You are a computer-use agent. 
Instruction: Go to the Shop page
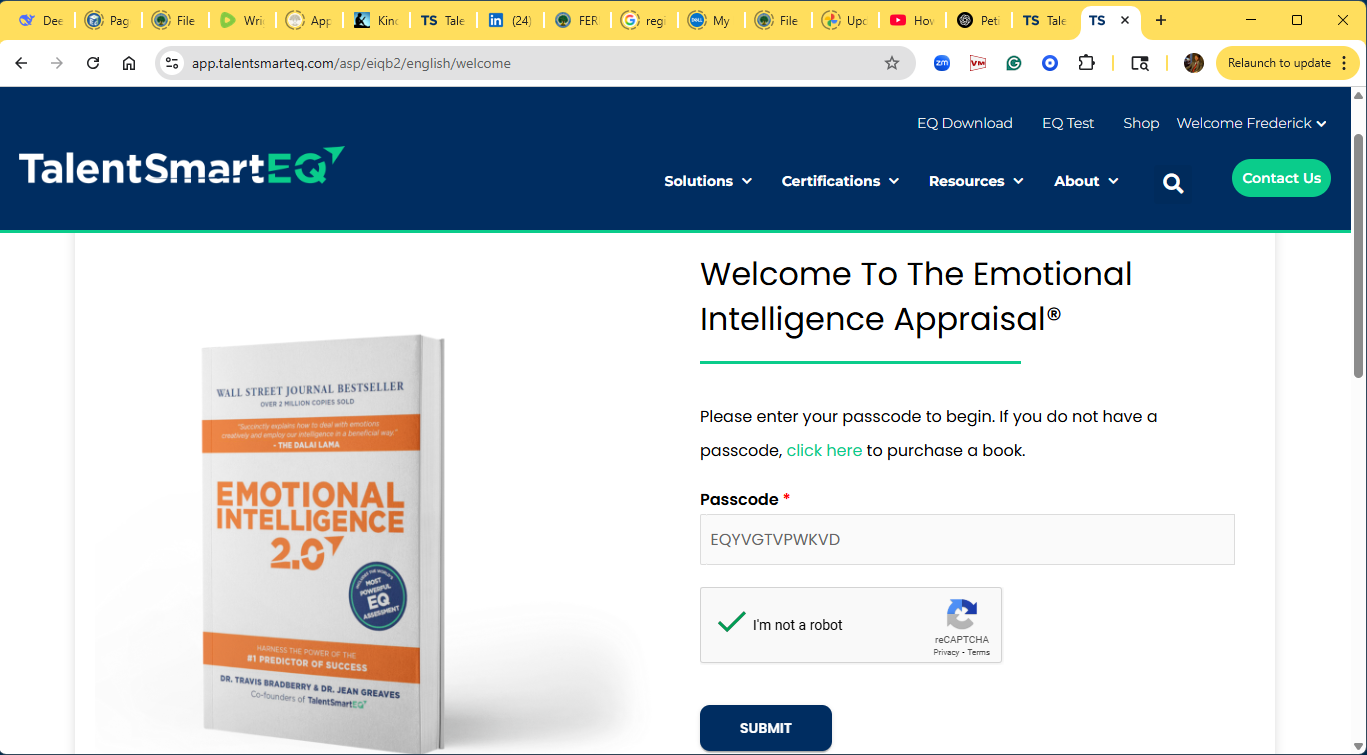[x=1141, y=123]
